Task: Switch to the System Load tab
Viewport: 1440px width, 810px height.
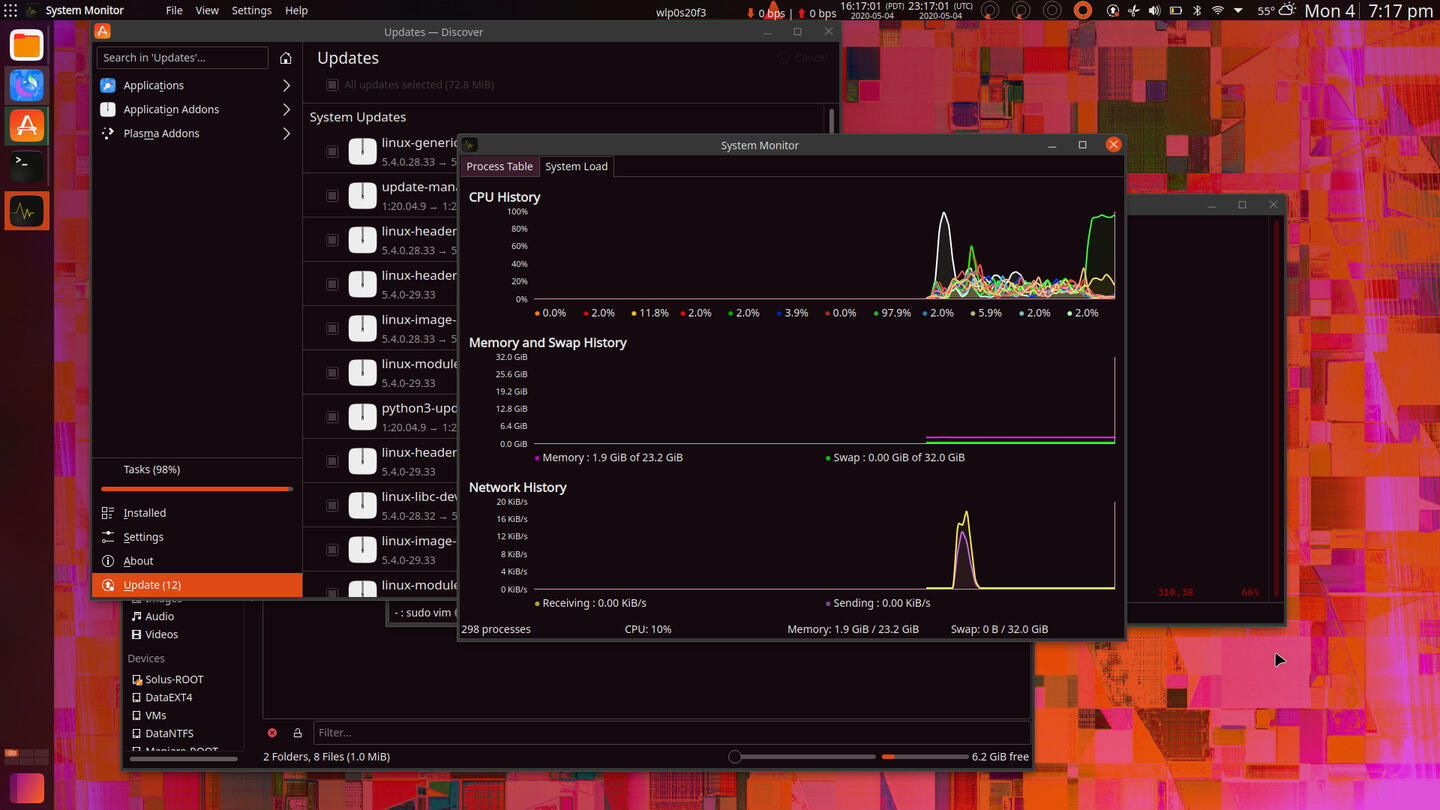Action: (x=576, y=166)
